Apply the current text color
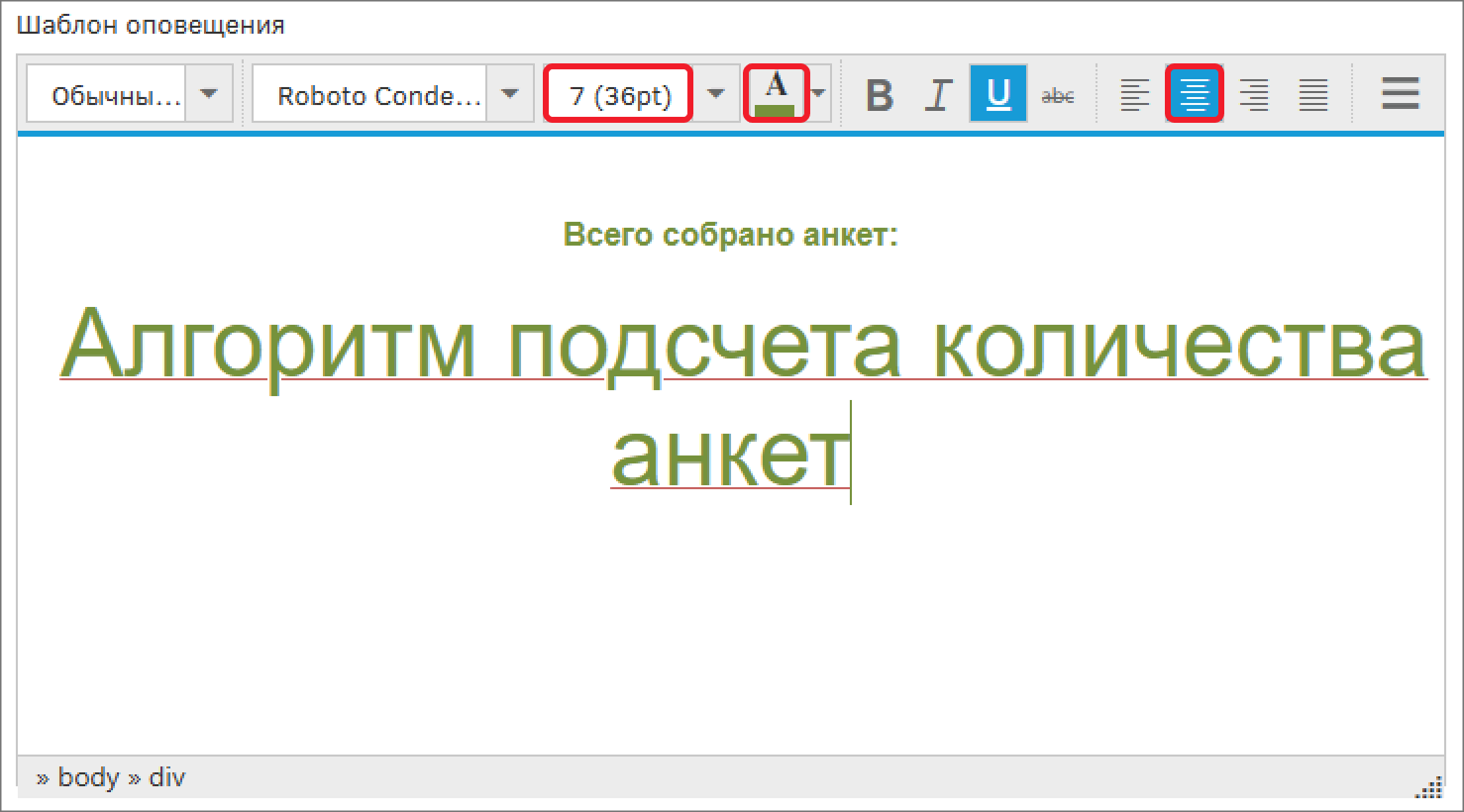 (777, 93)
